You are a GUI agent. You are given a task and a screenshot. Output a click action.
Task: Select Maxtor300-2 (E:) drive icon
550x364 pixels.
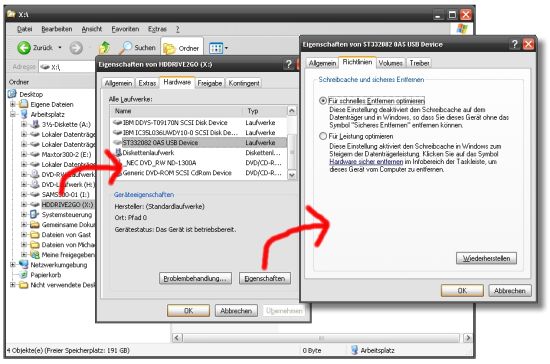pos(35,154)
